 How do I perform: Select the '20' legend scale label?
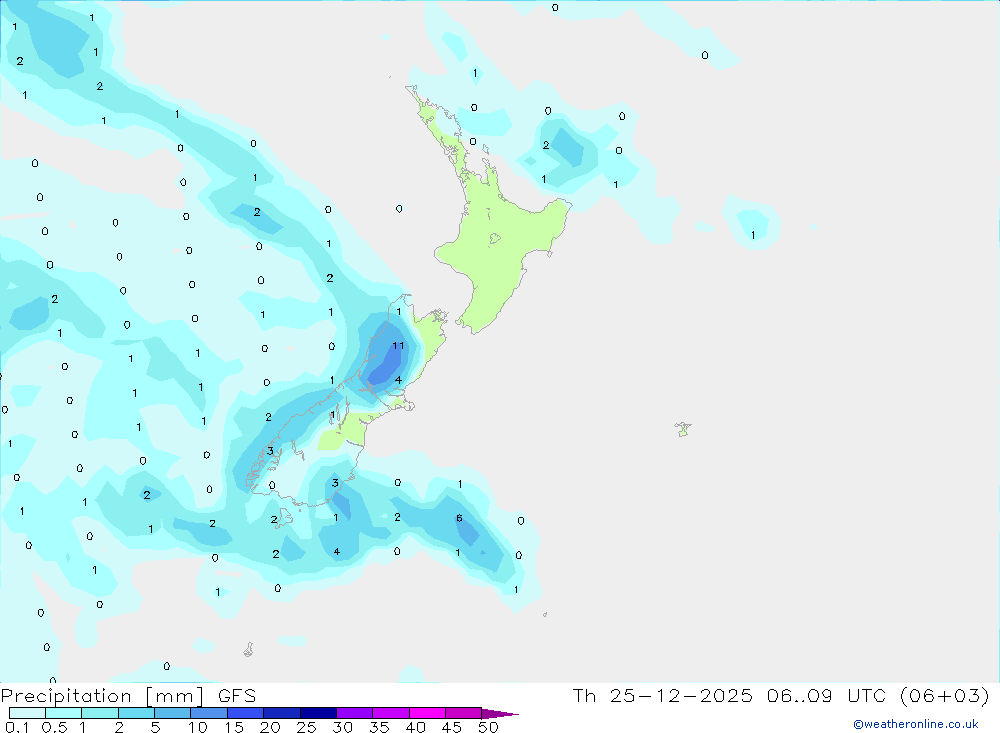click(270, 727)
